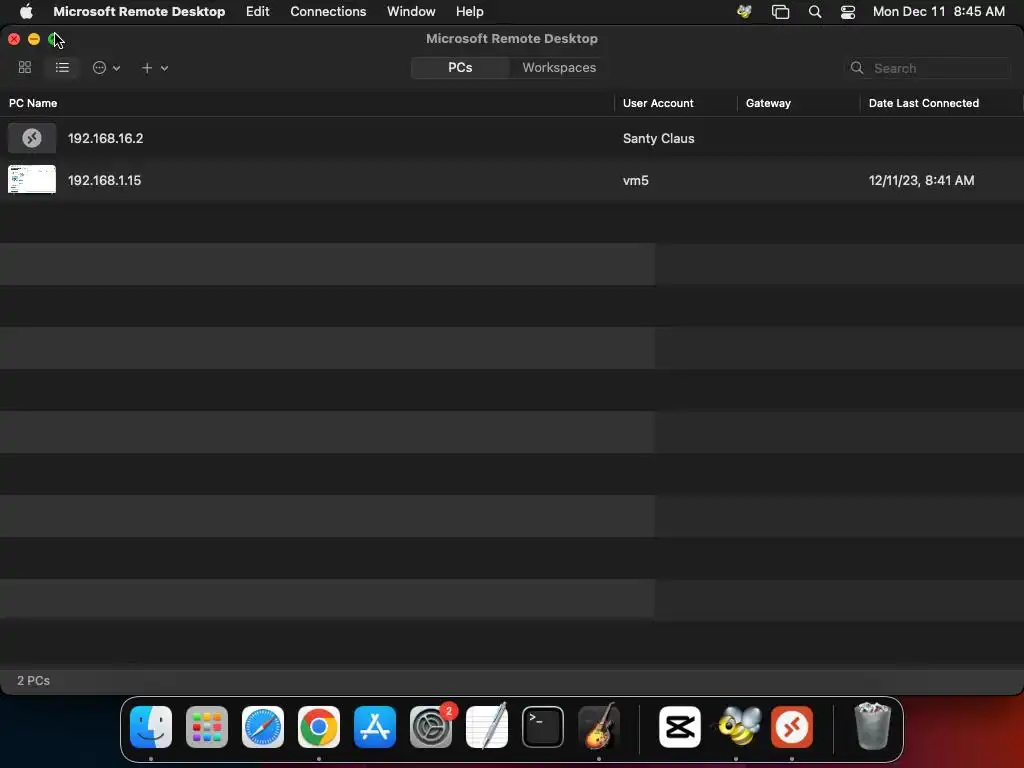Screen dimensions: 1024x768
Task: Open the bee app from the Dock
Action: (x=736, y=727)
